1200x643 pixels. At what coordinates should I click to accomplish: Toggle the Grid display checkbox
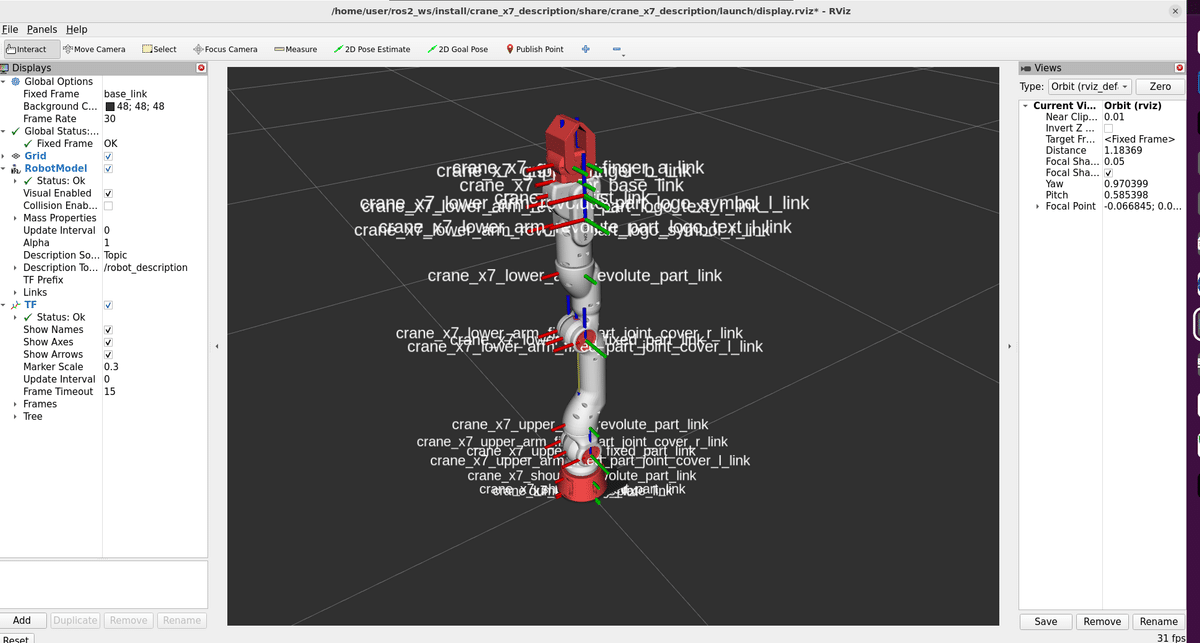(x=108, y=156)
